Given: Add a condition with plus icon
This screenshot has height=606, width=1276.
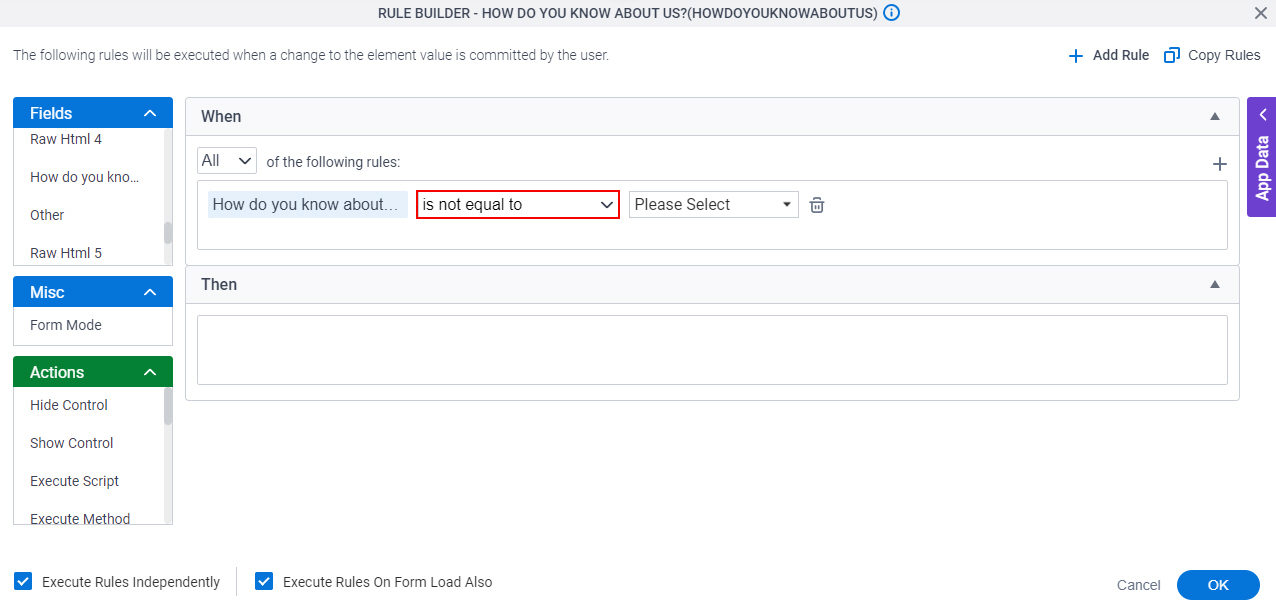Looking at the screenshot, I should pos(1219,164).
